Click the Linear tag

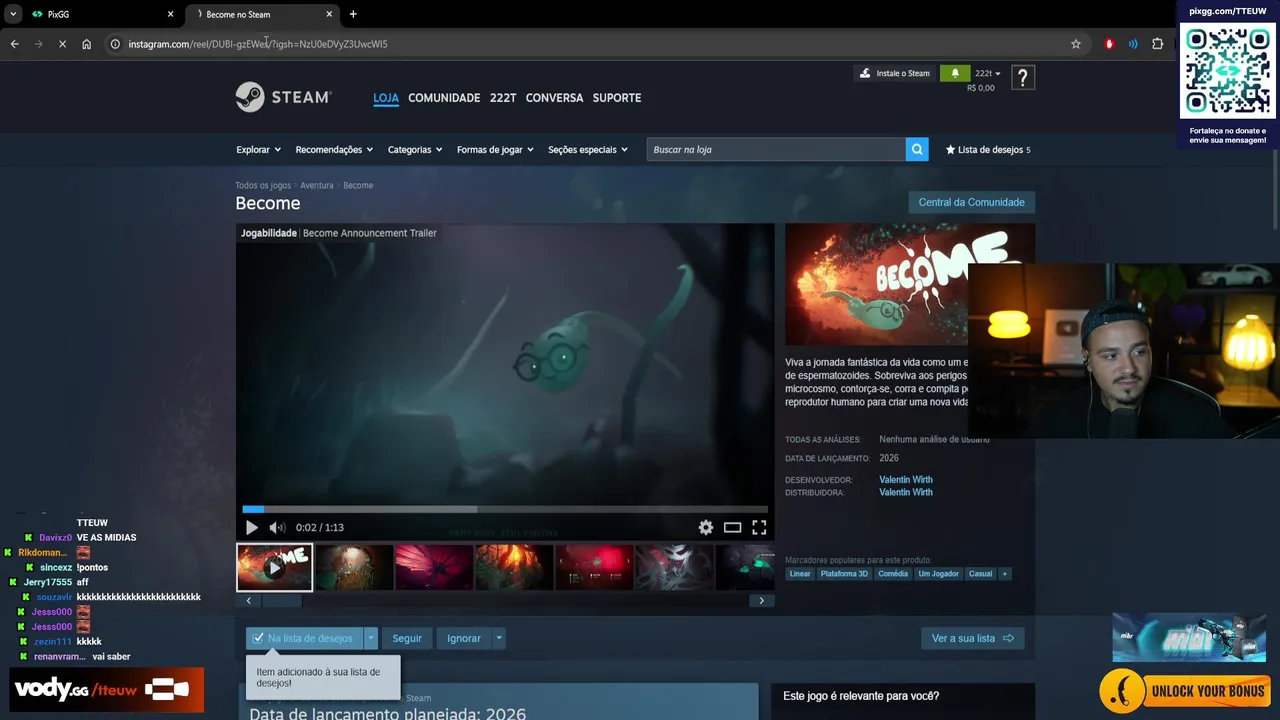(x=800, y=574)
